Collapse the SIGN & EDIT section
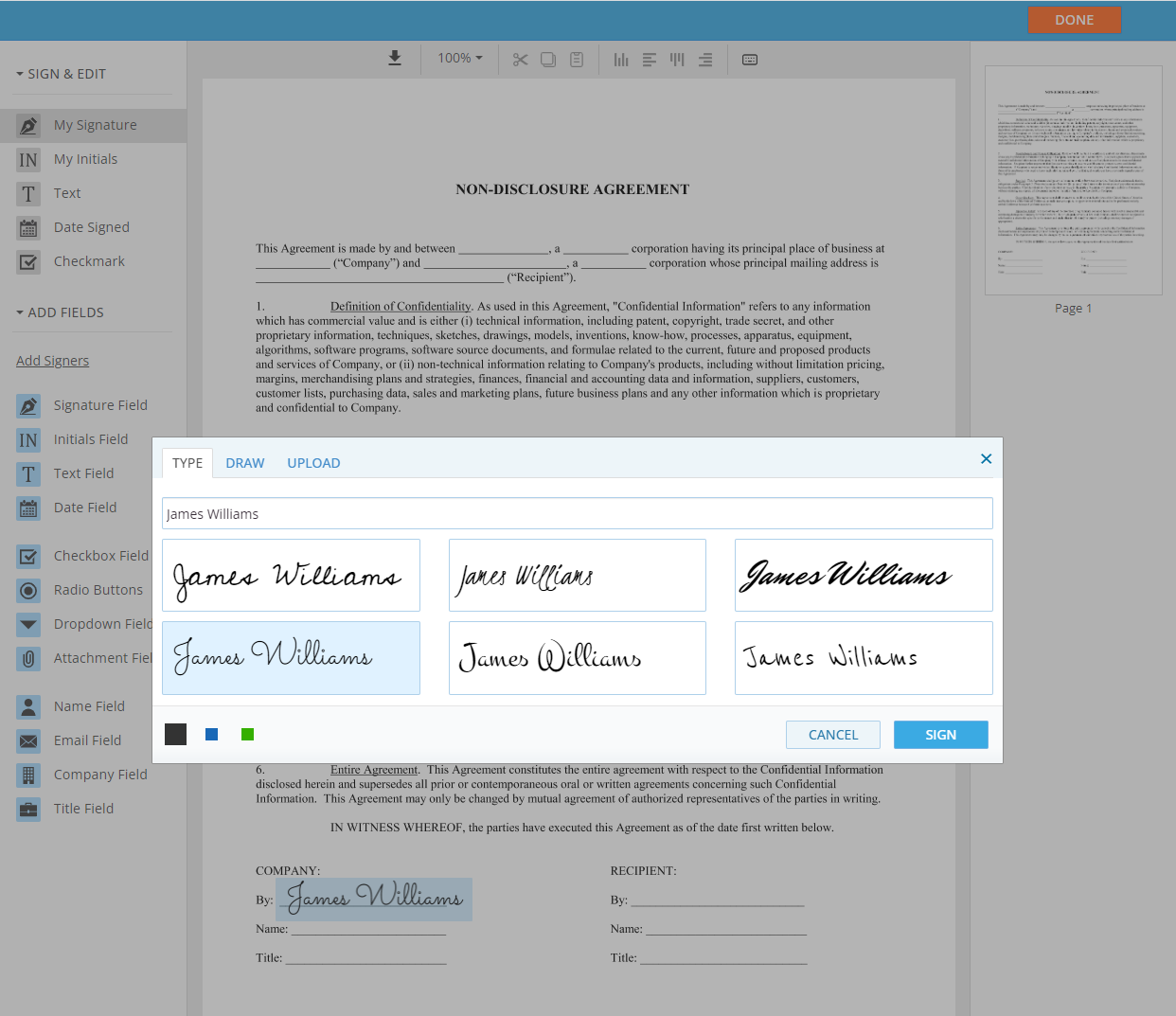 tap(62, 73)
